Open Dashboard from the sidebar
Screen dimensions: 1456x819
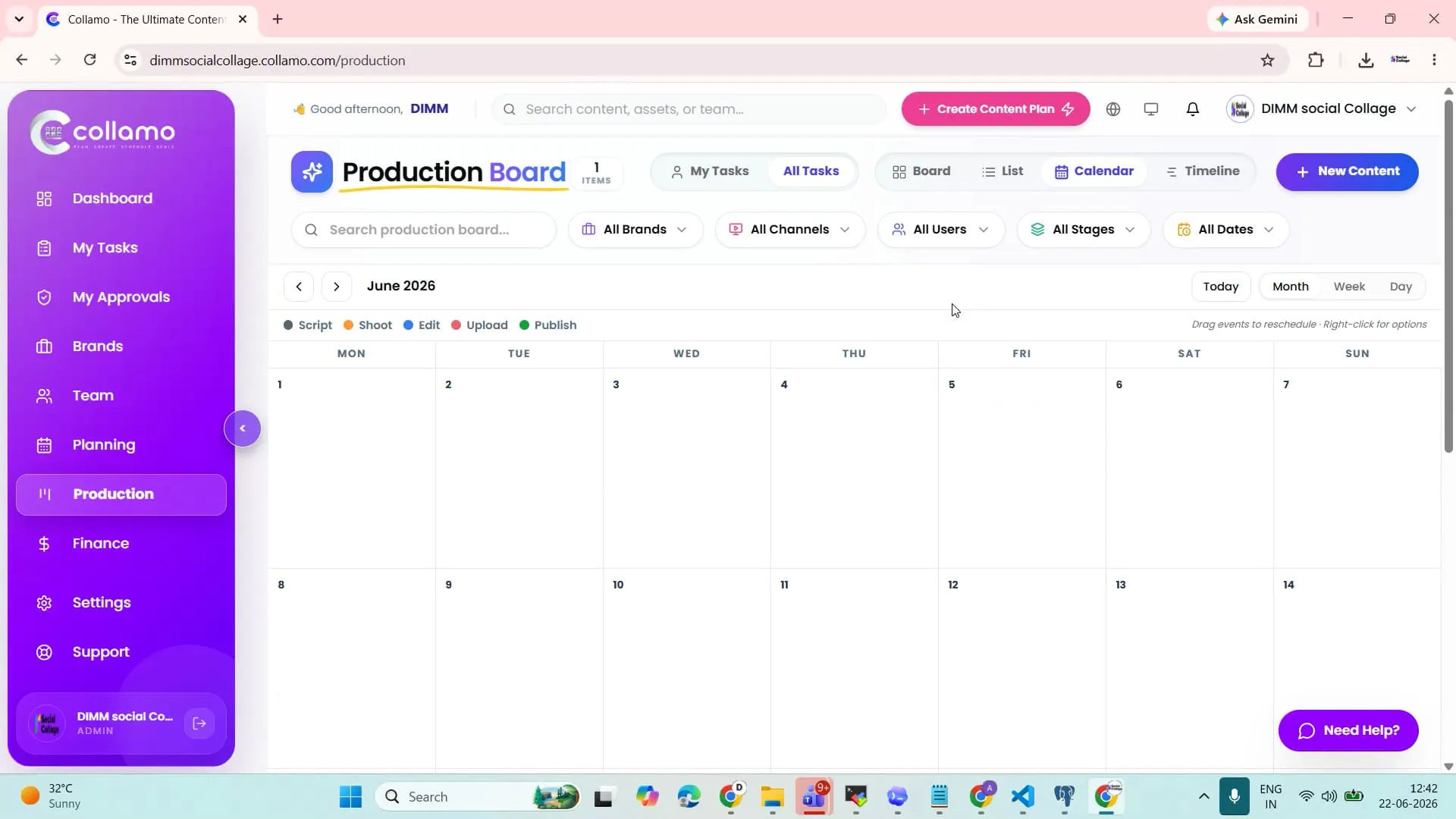(121, 199)
